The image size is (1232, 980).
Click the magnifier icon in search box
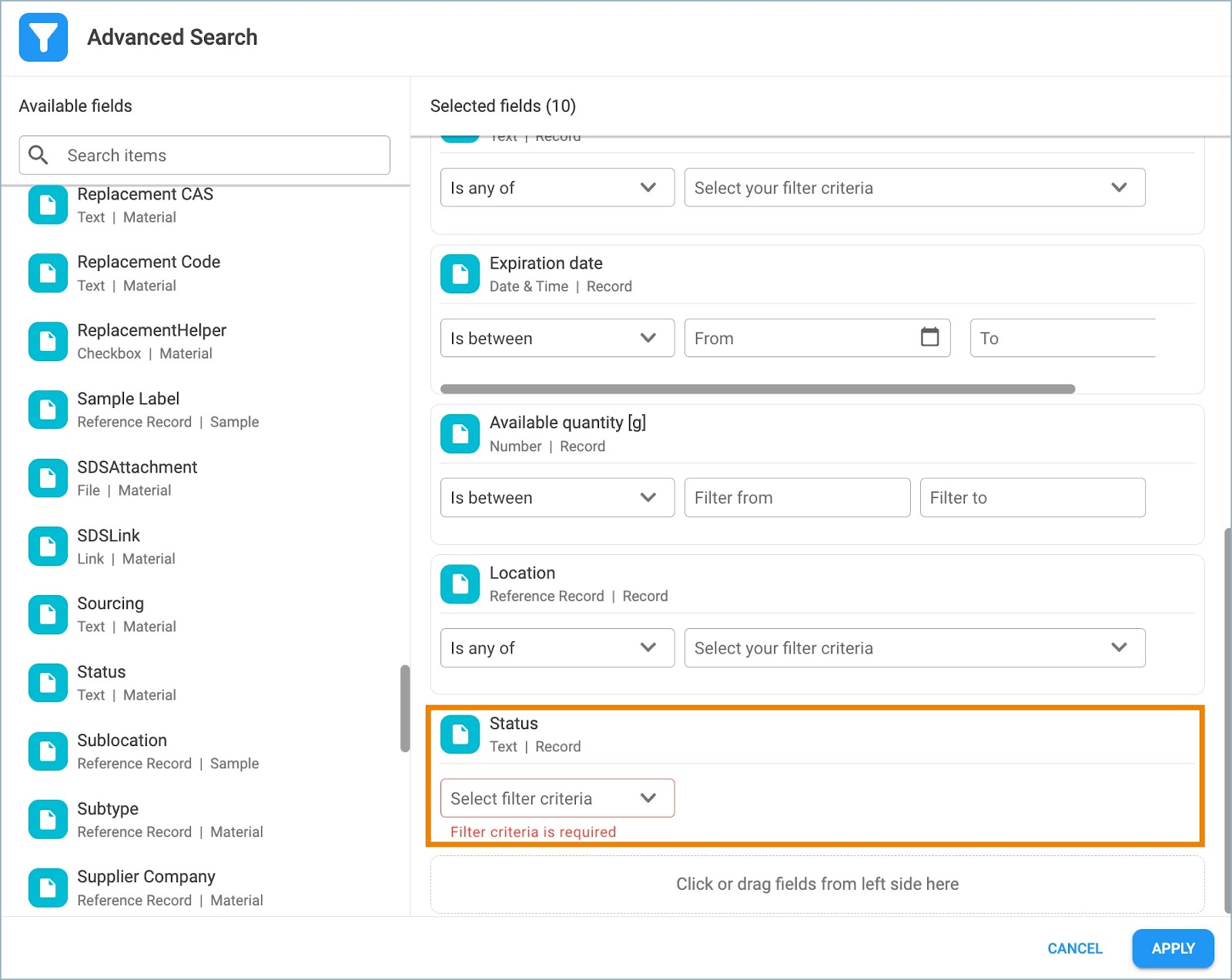click(x=38, y=155)
